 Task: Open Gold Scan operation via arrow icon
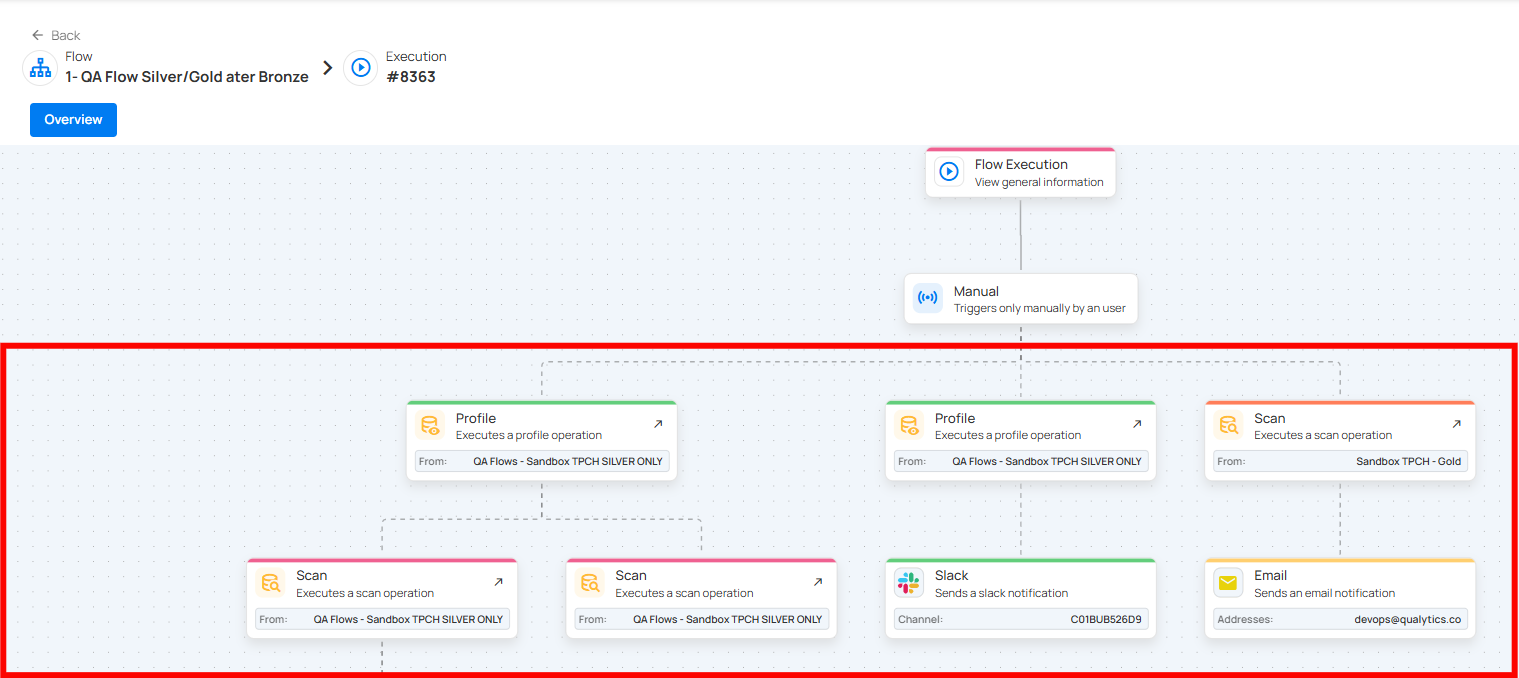pos(1456,424)
